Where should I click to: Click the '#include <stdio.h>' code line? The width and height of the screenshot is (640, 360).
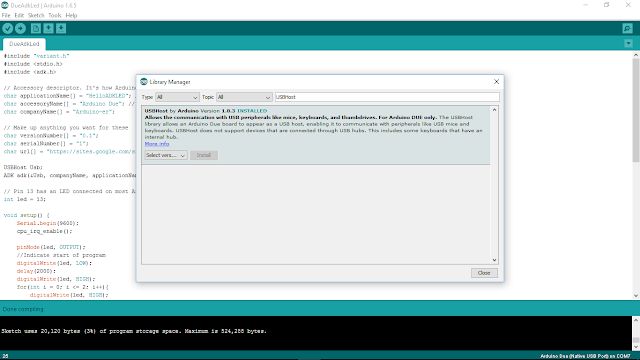33,64
